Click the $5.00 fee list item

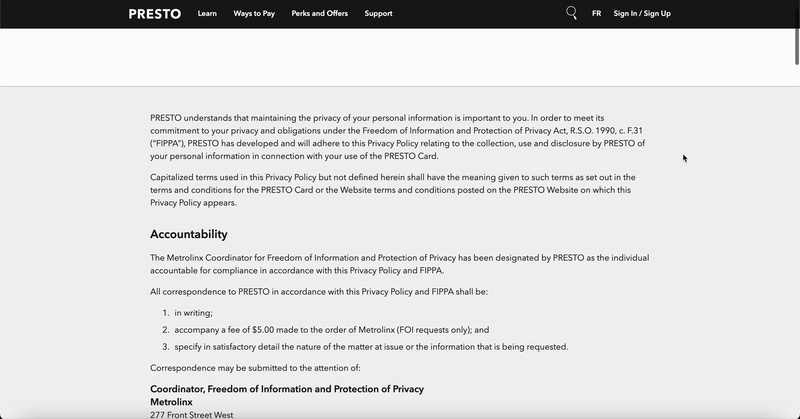pos(332,330)
